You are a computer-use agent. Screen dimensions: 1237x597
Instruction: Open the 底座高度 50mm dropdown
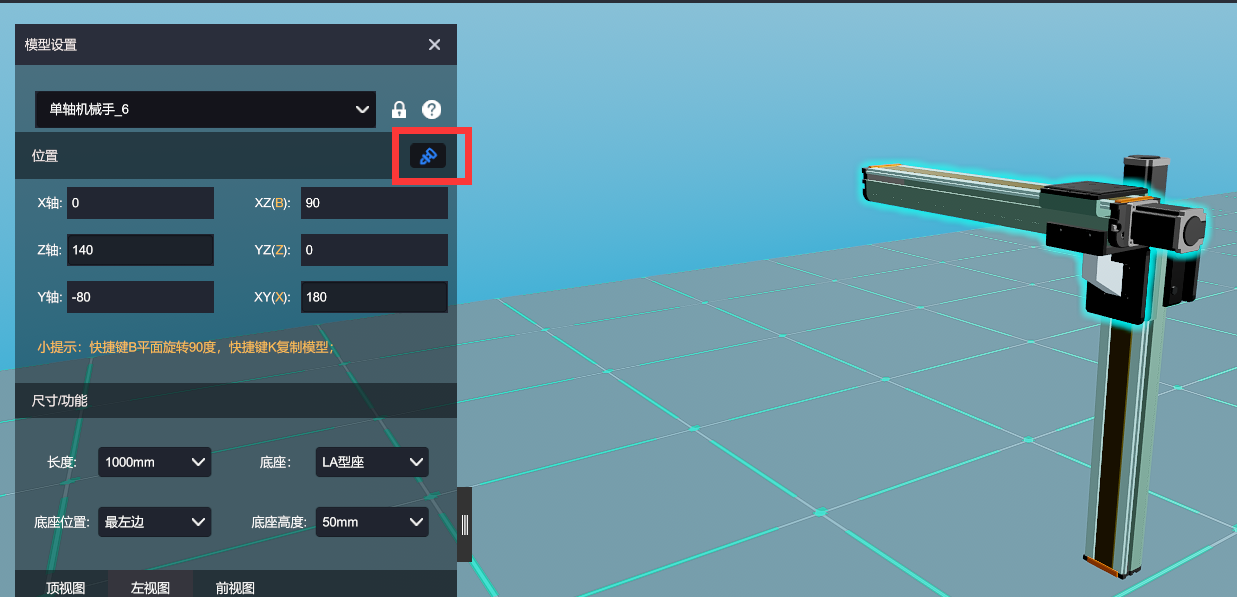[x=372, y=522]
